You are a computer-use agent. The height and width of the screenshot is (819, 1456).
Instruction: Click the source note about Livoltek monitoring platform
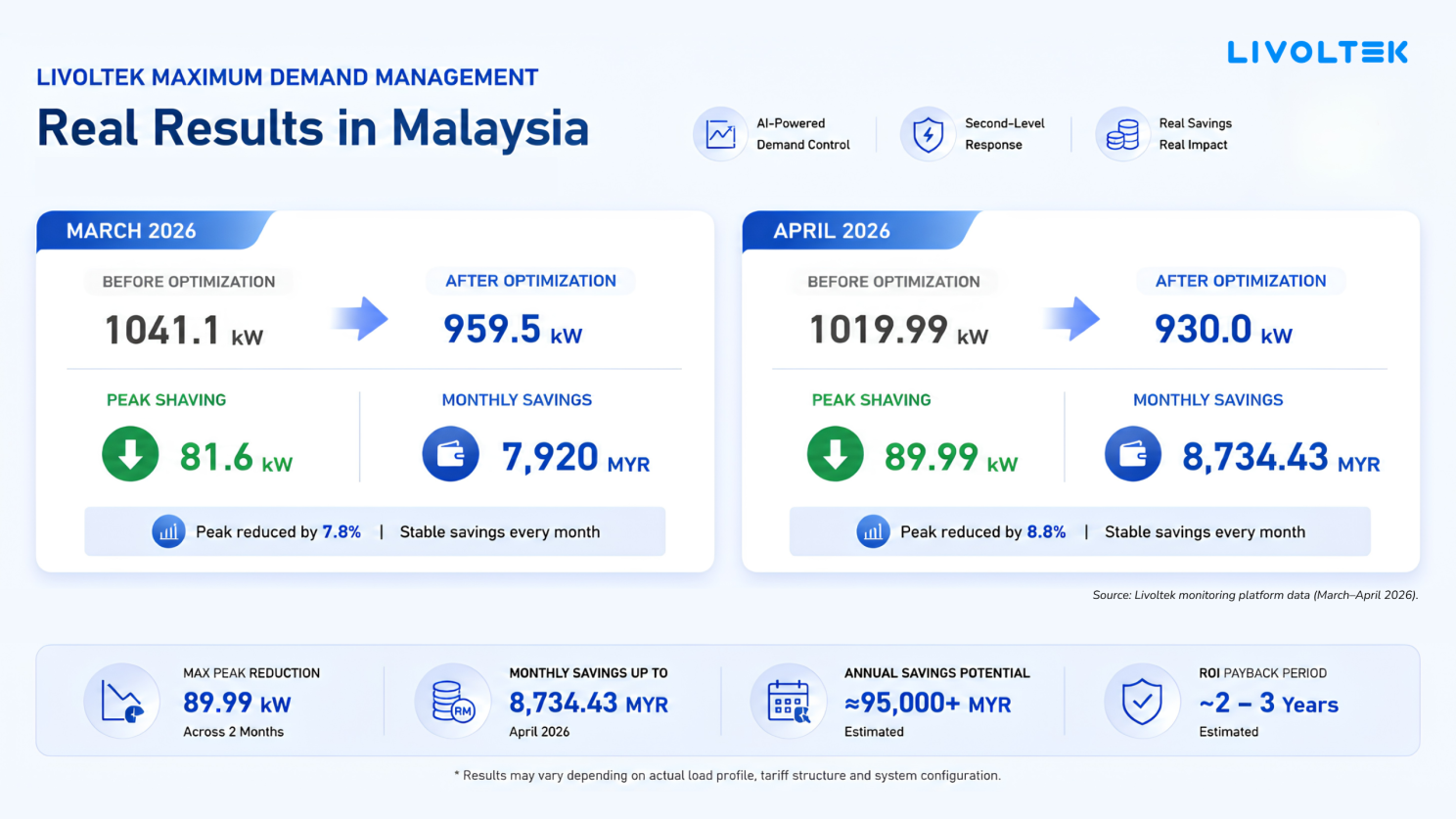pos(1255,595)
